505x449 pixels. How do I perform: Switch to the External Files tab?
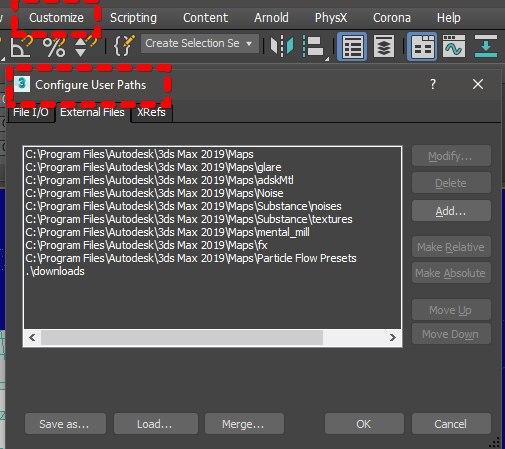point(92,113)
